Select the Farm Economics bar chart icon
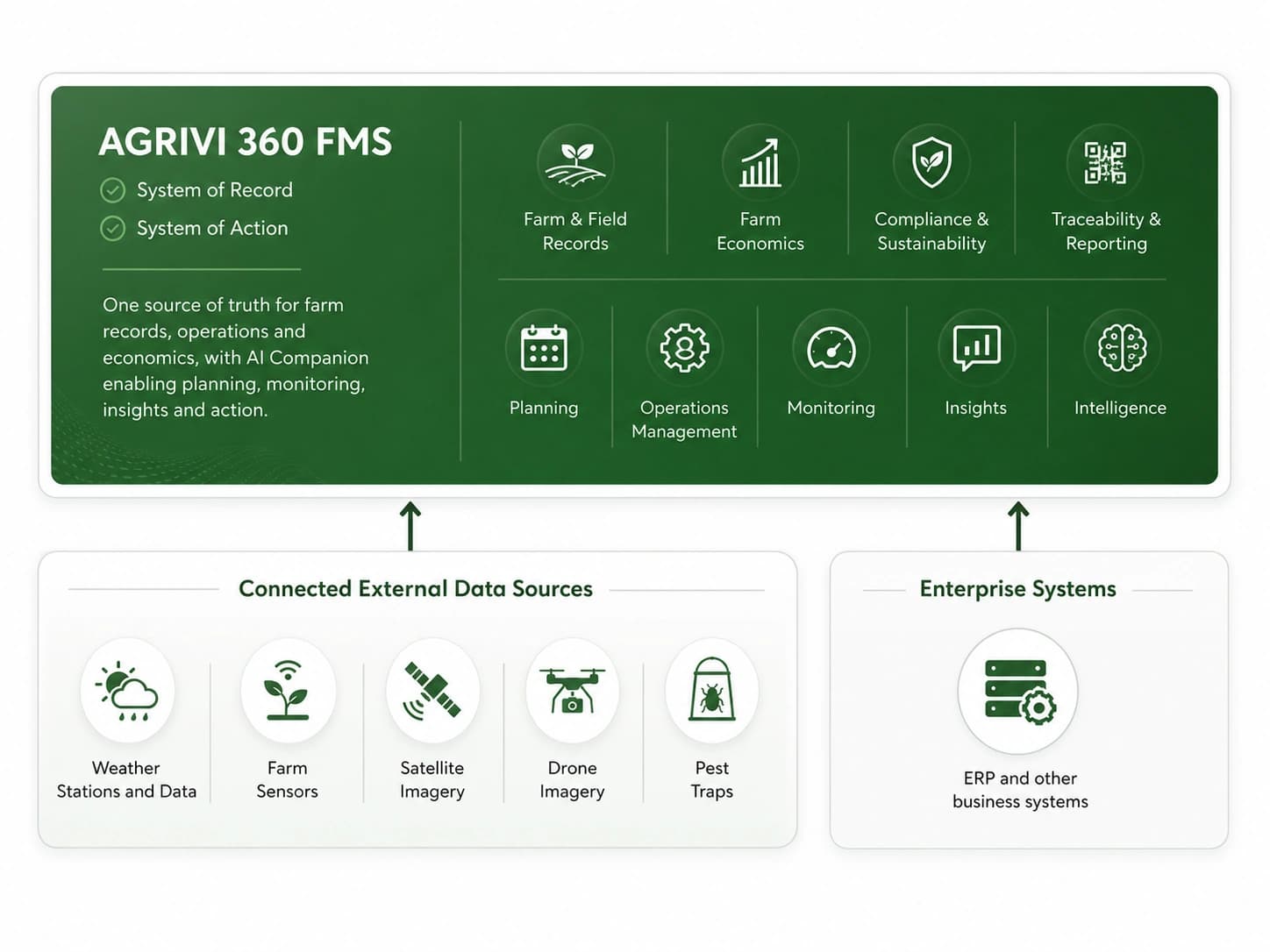The height and width of the screenshot is (952, 1270). 760,164
